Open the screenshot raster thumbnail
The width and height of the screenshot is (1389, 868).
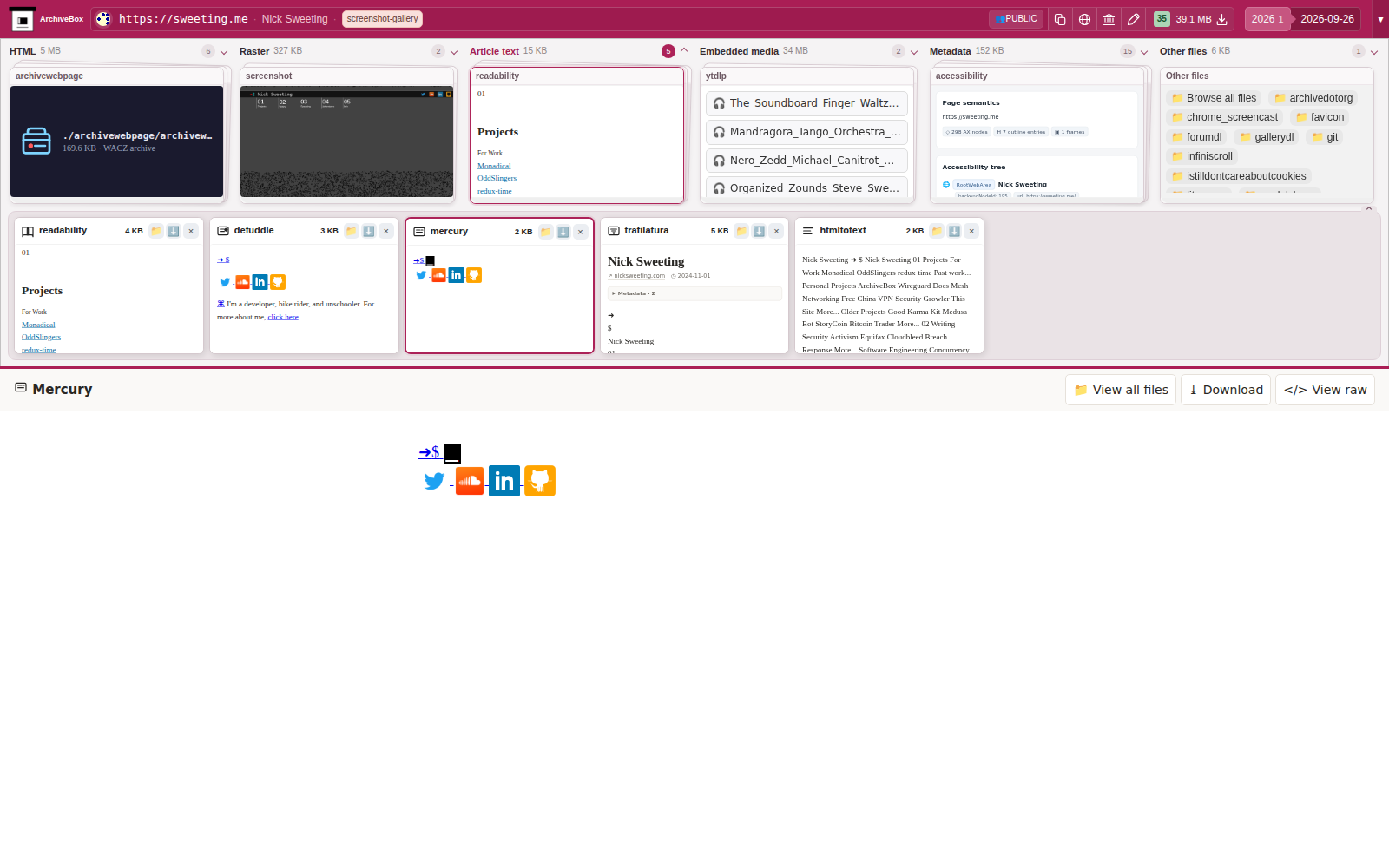(347, 141)
